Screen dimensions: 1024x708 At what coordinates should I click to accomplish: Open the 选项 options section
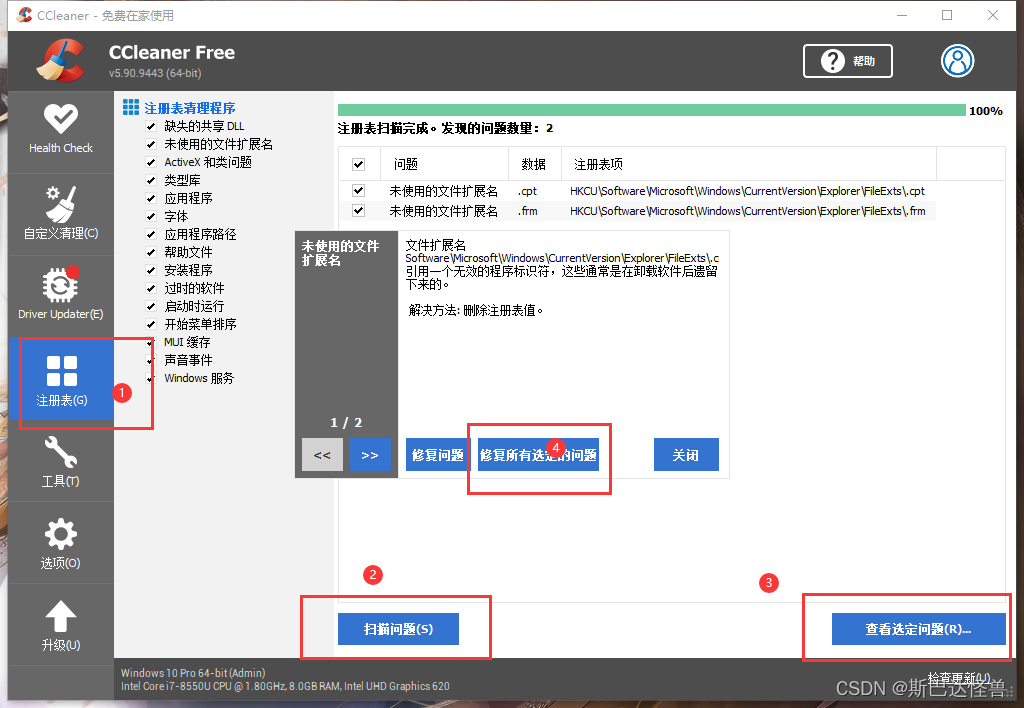point(61,543)
